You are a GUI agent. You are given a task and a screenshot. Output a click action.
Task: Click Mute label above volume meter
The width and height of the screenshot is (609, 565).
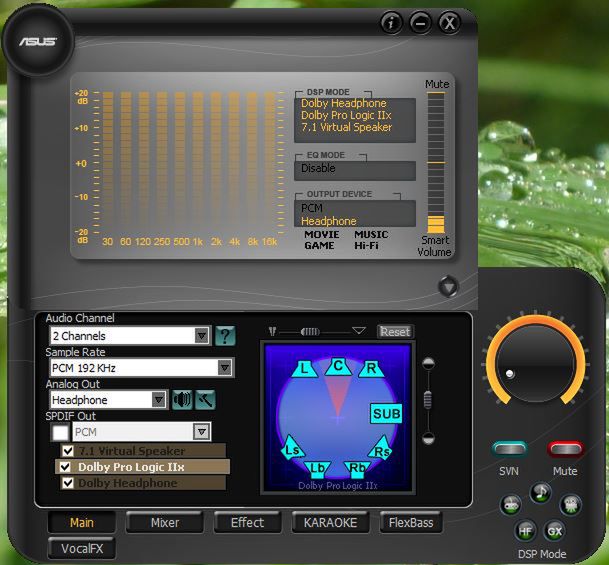coord(437,84)
